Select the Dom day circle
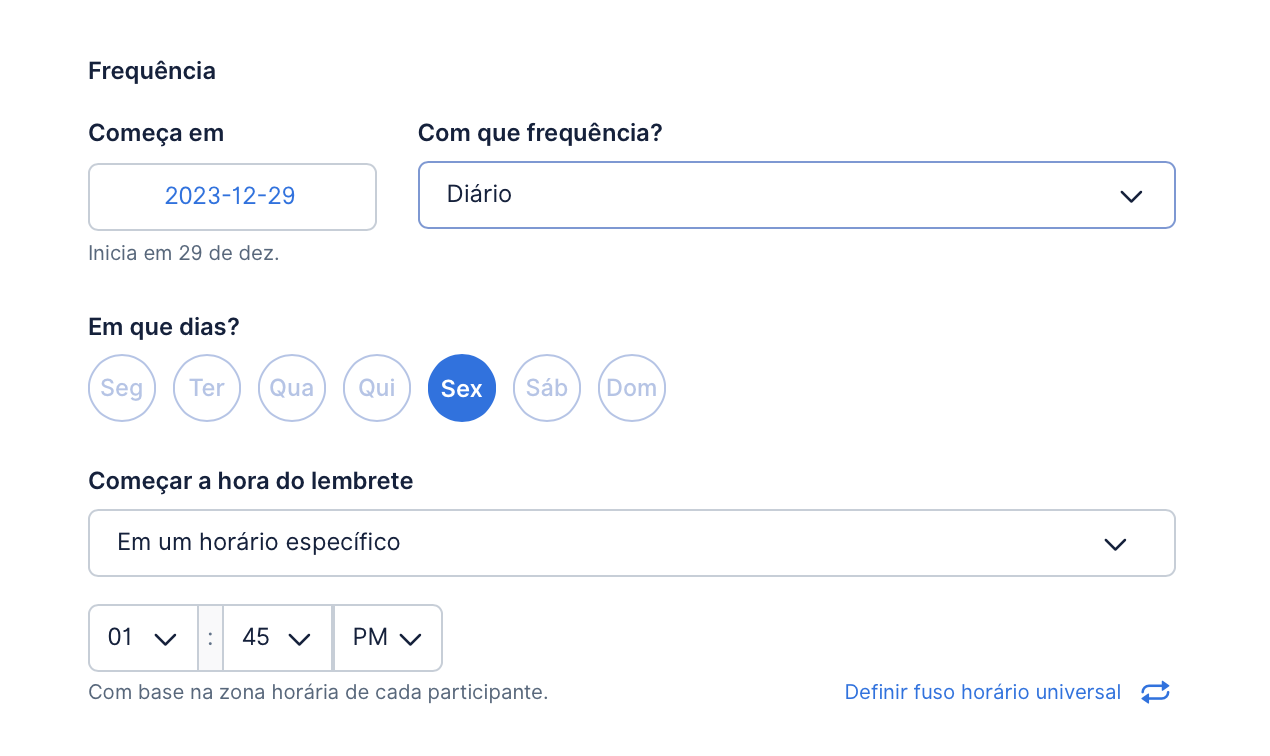The image size is (1270, 756). [x=632, y=388]
